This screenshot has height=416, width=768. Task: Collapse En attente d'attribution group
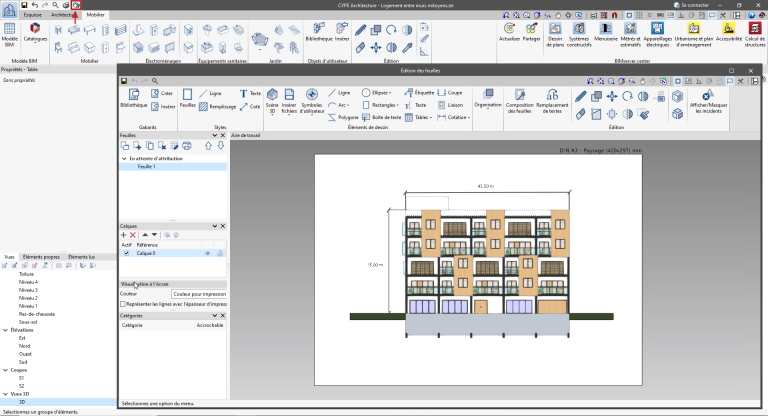[123, 158]
